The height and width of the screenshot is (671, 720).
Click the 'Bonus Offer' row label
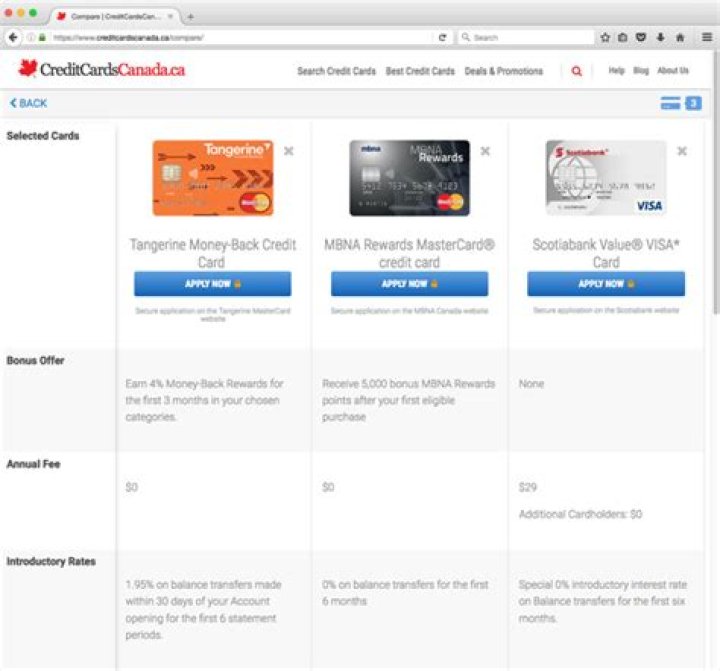click(x=35, y=361)
